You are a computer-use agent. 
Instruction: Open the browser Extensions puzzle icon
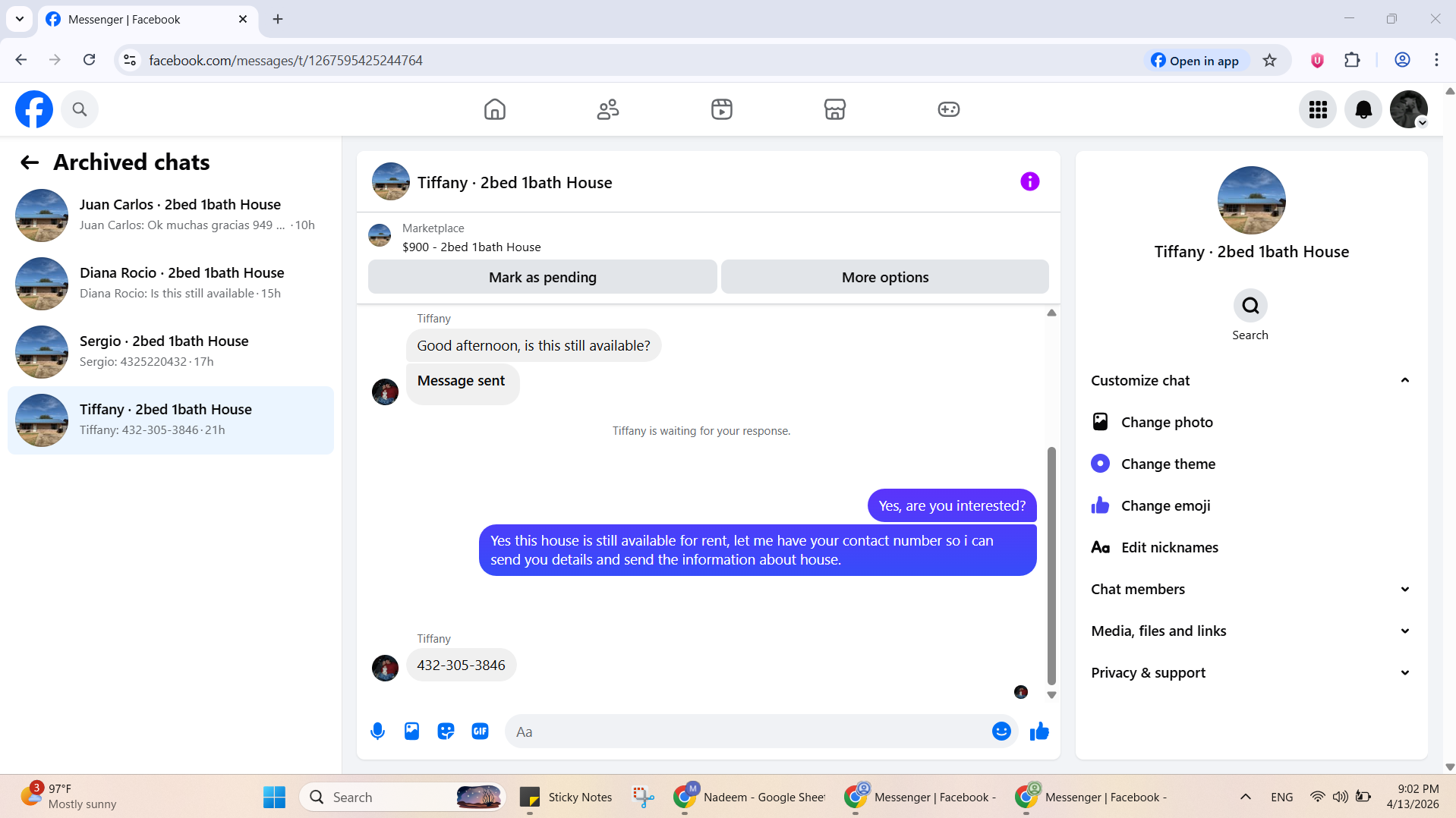click(x=1352, y=60)
